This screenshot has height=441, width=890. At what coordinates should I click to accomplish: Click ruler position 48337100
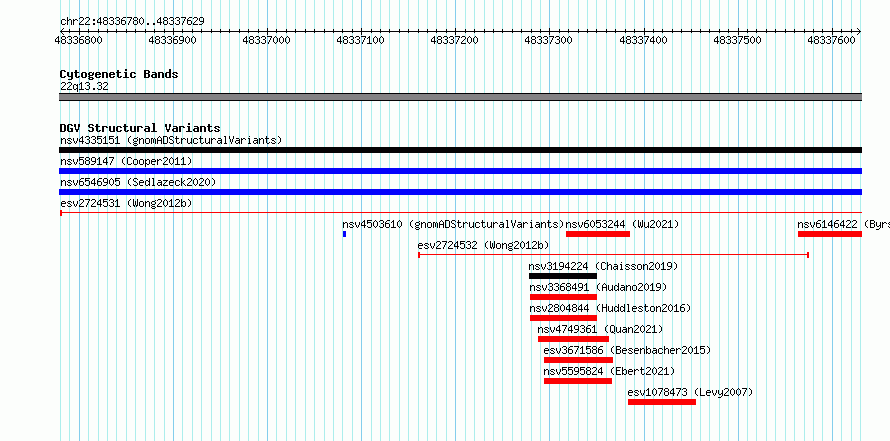pyautogui.click(x=360, y=40)
